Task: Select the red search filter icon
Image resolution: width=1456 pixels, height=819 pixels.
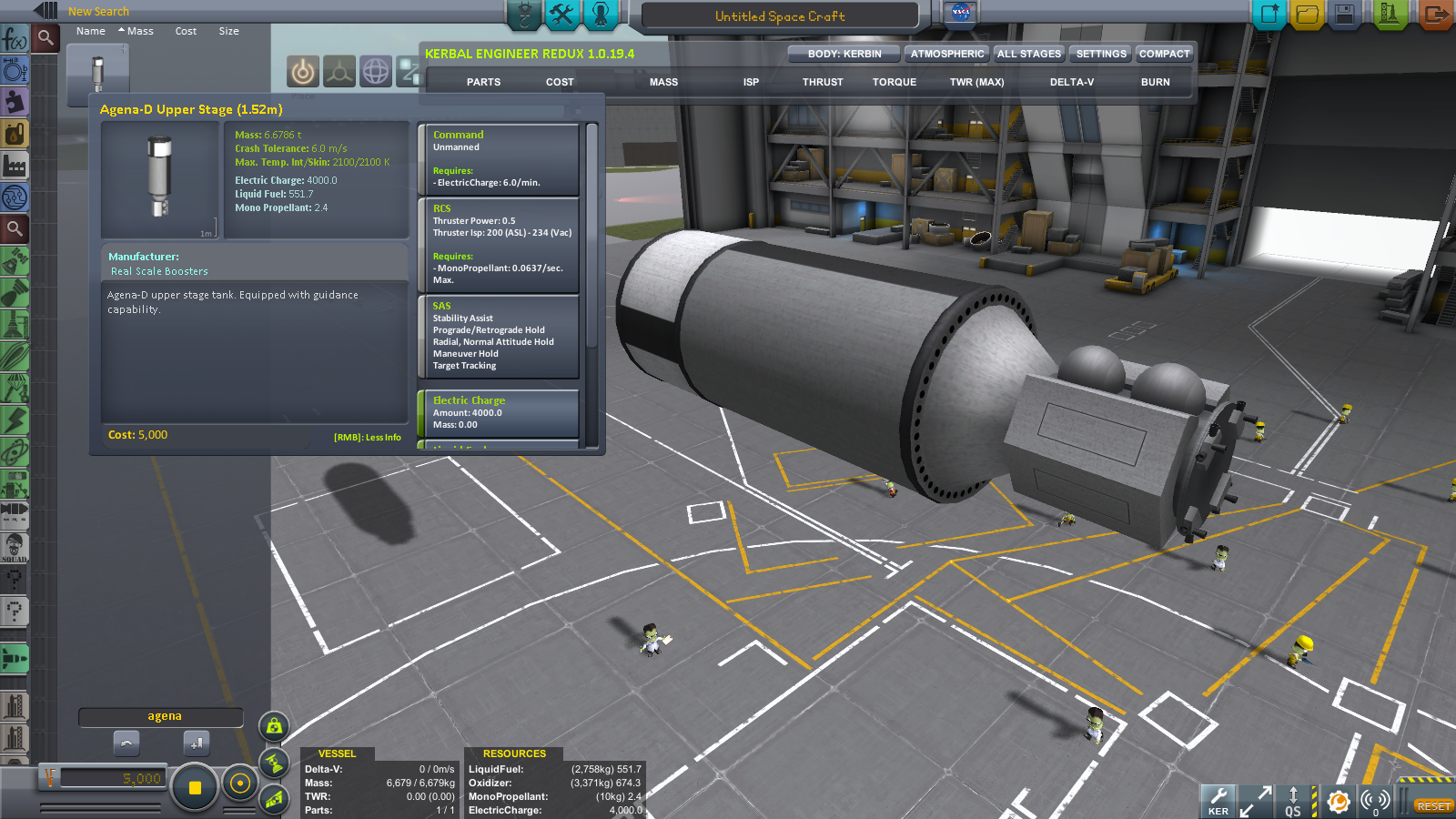Action: [45, 38]
